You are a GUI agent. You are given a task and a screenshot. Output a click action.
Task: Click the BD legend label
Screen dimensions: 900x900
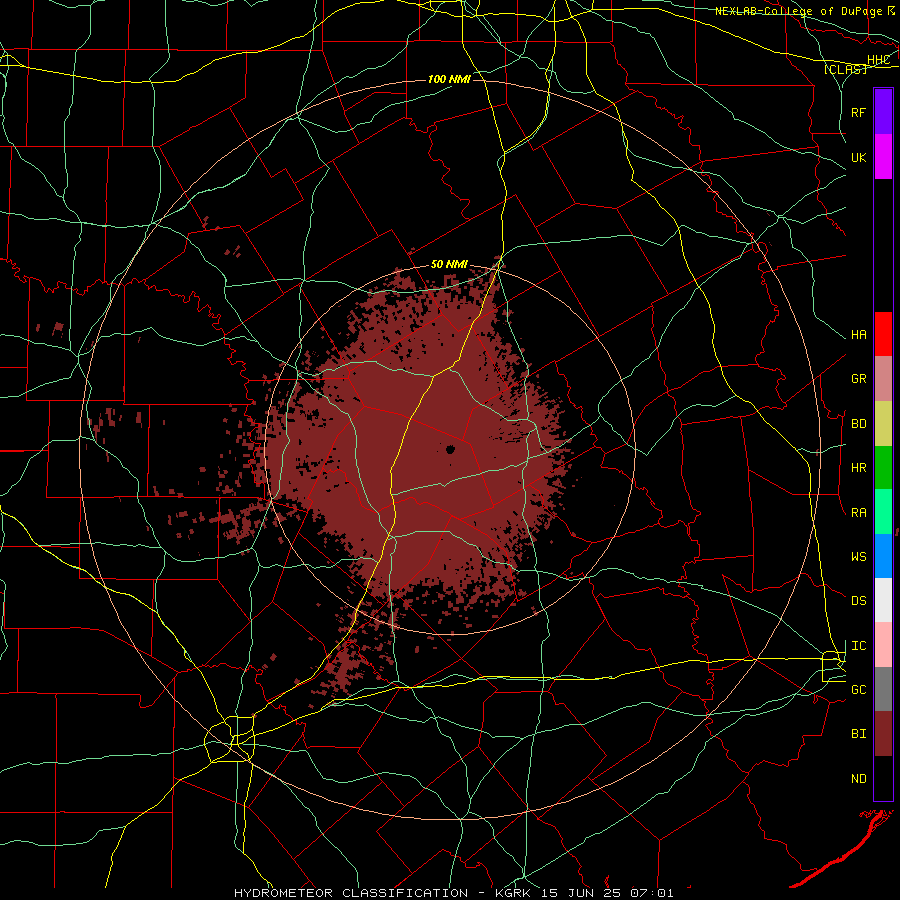point(859,424)
